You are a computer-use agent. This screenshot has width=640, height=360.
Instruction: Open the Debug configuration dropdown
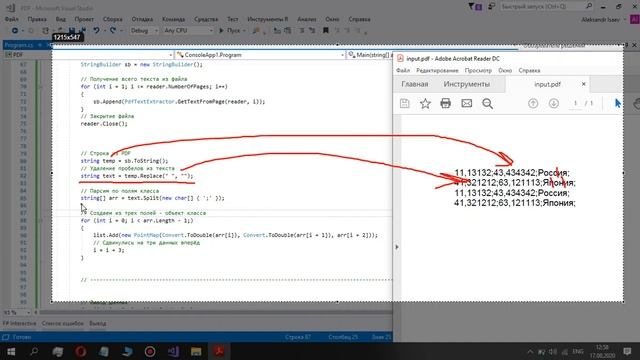(144, 30)
